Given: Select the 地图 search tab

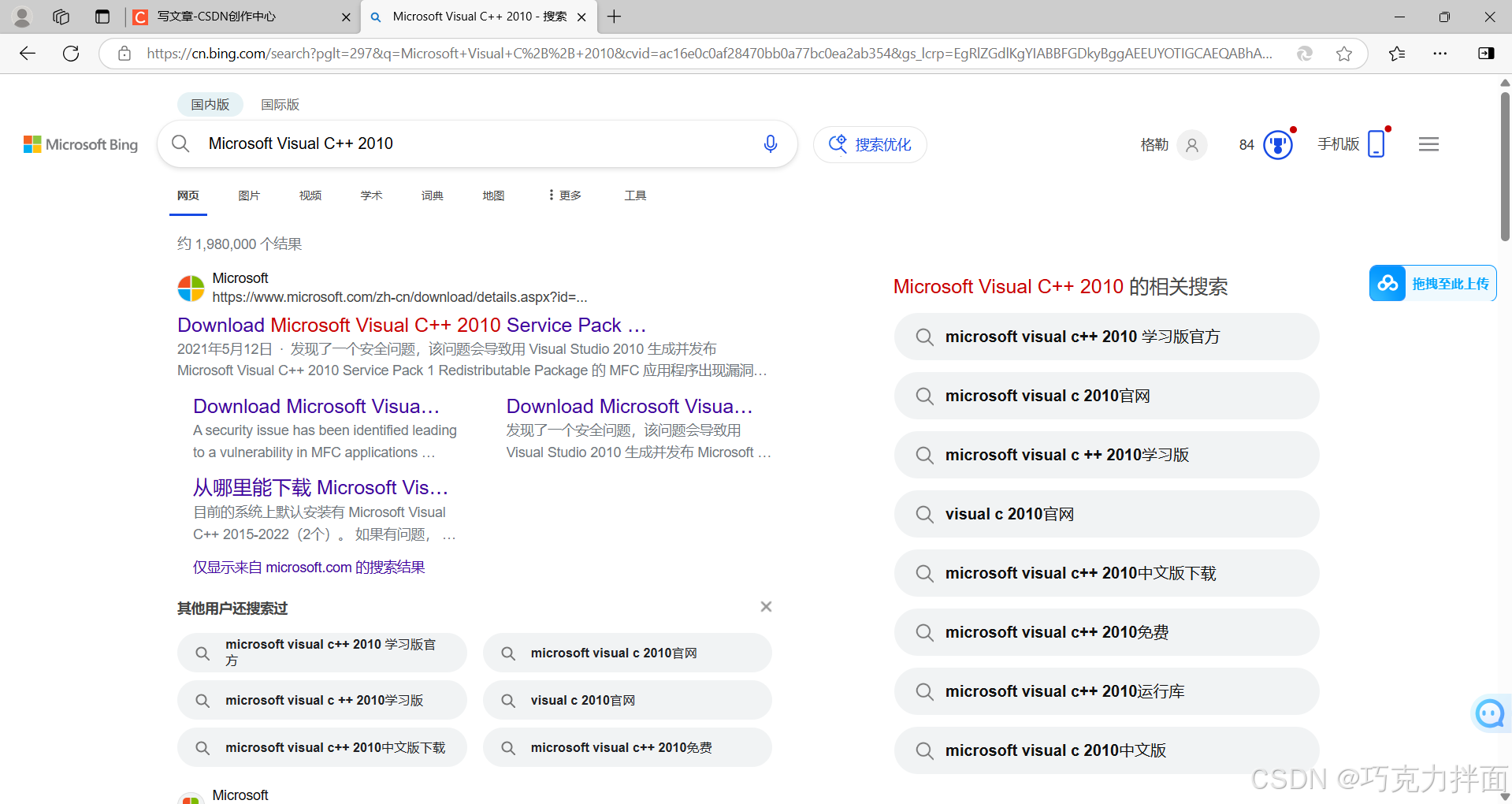Looking at the screenshot, I should click(x=493, y=195).
